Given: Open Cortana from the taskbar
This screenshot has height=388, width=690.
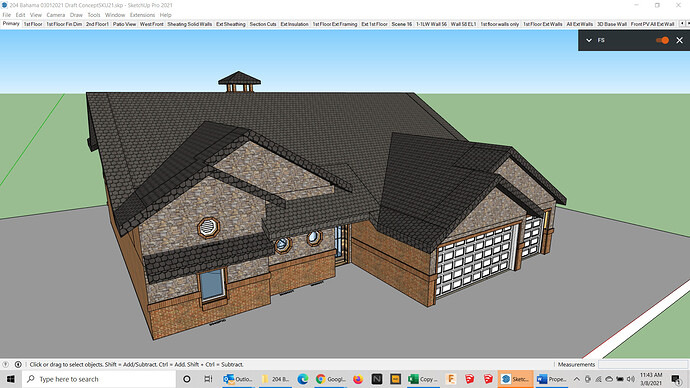Looking at the screenshot, I should pos(187,379).
